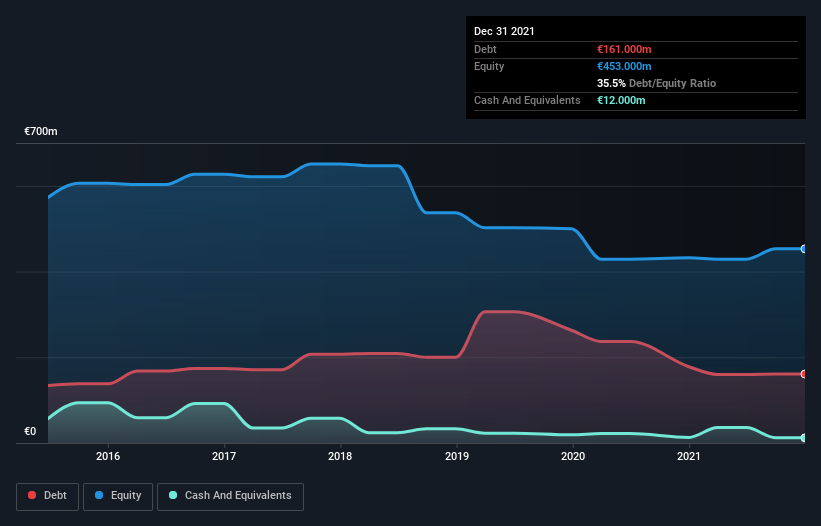This screenshot has height=526, width=821.
Task: Toggle the Equity series legend button
Action: pyautogui.click(x=118, y=496)
